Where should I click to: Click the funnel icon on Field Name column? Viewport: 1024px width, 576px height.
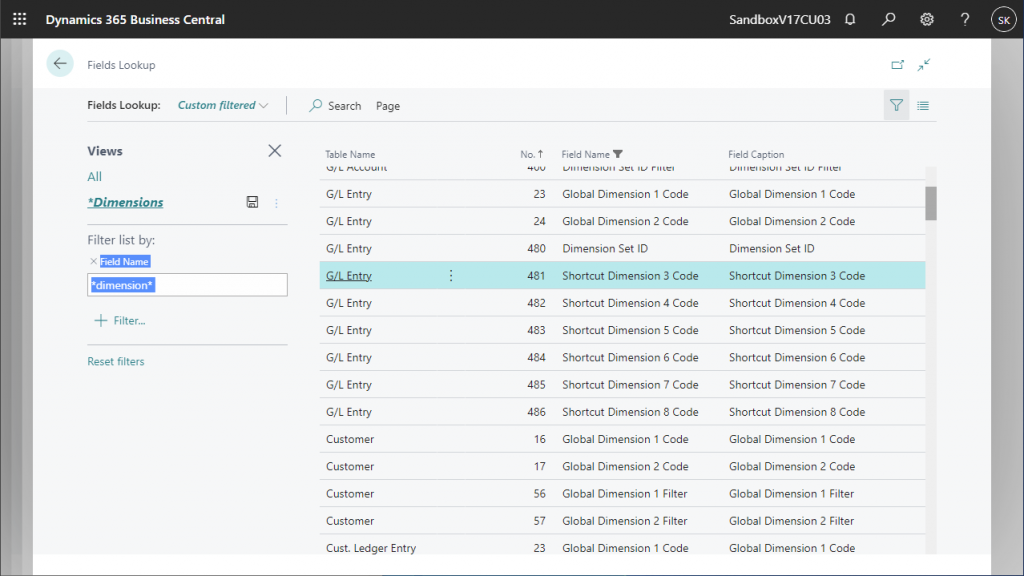[x=618, y=154]
